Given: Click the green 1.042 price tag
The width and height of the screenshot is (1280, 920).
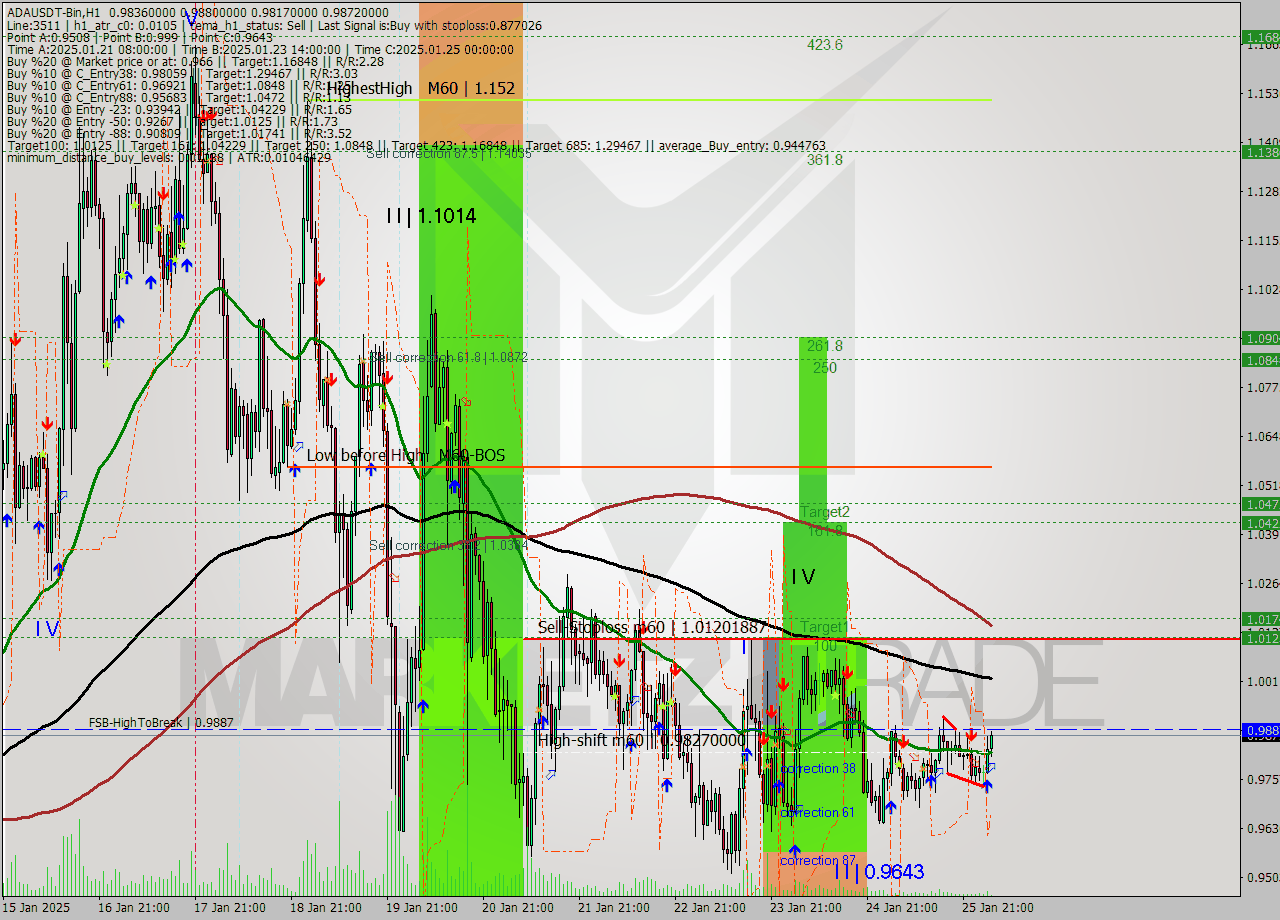Looking at the screenshot, I should click(1260, 523).
